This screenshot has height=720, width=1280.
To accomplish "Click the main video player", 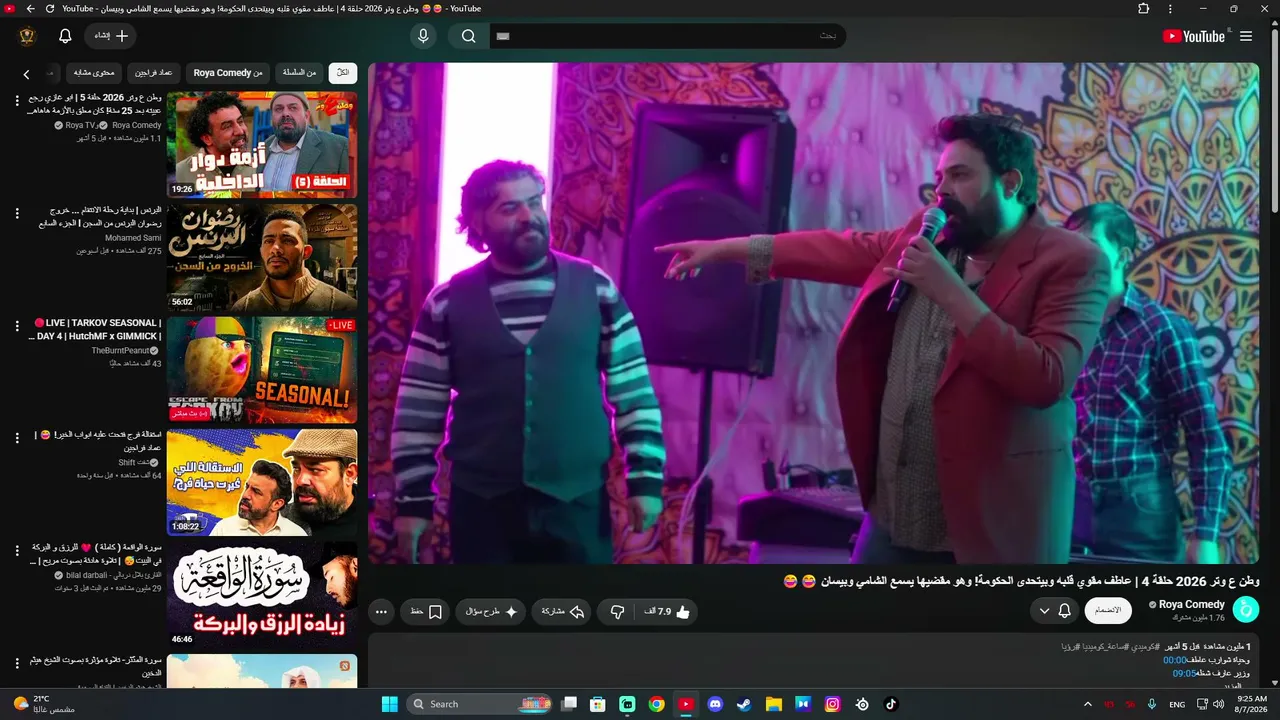I will point(813,313).
